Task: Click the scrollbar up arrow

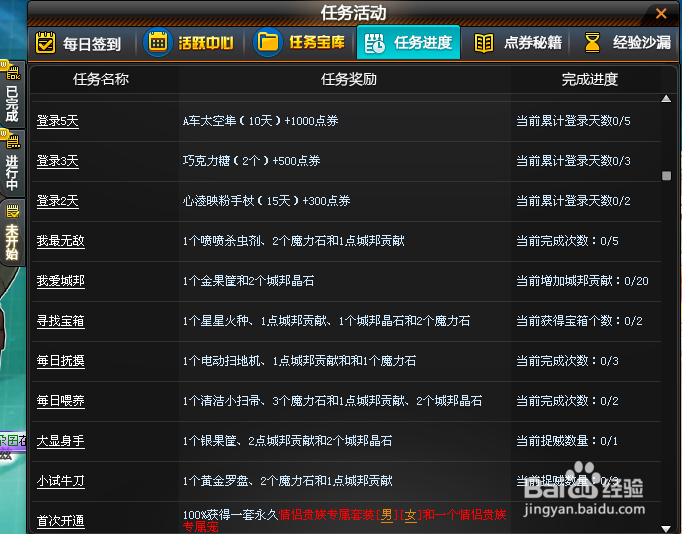Action: pos(666,99)
